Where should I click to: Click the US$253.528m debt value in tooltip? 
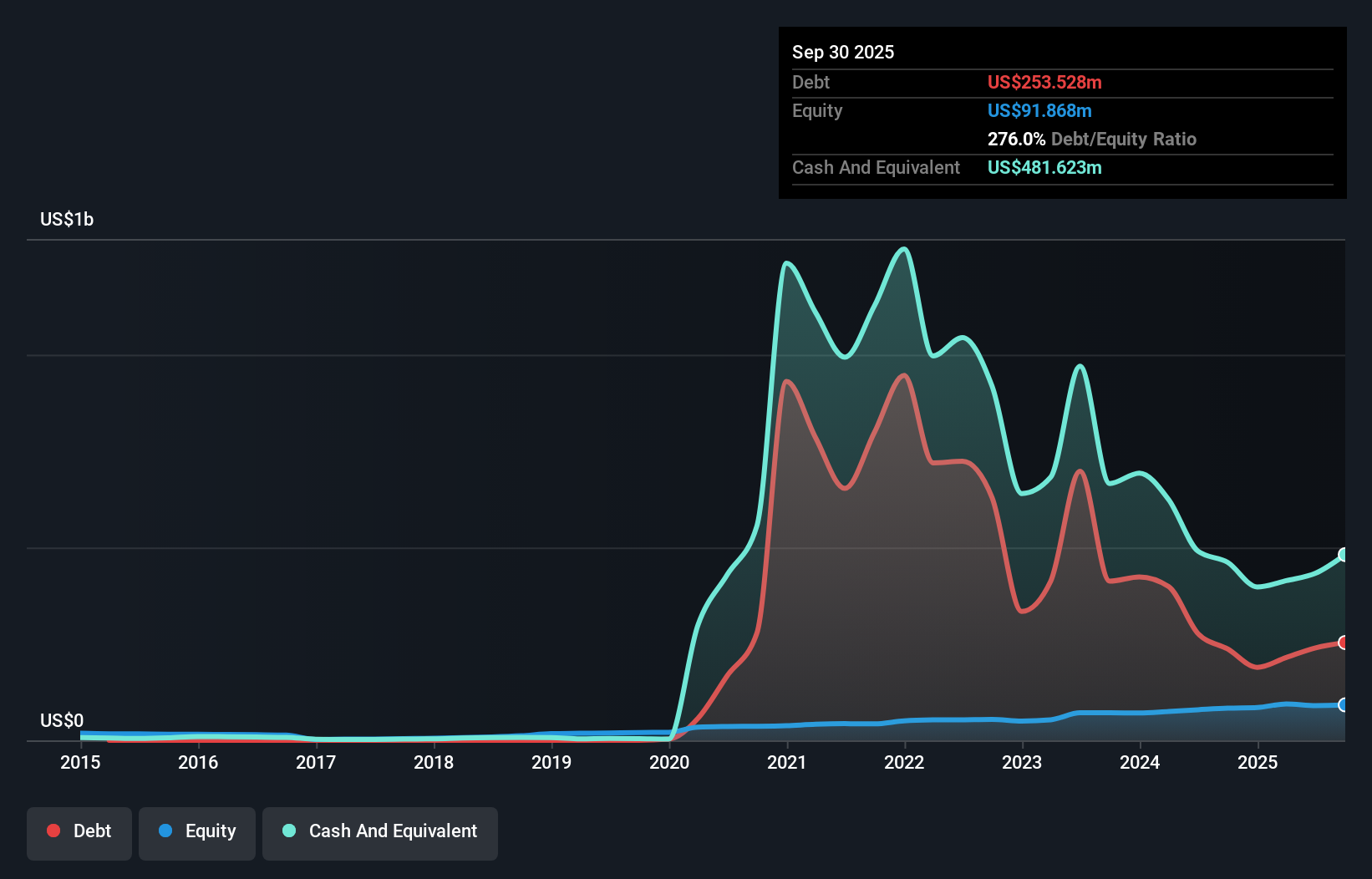(1044, 82)
